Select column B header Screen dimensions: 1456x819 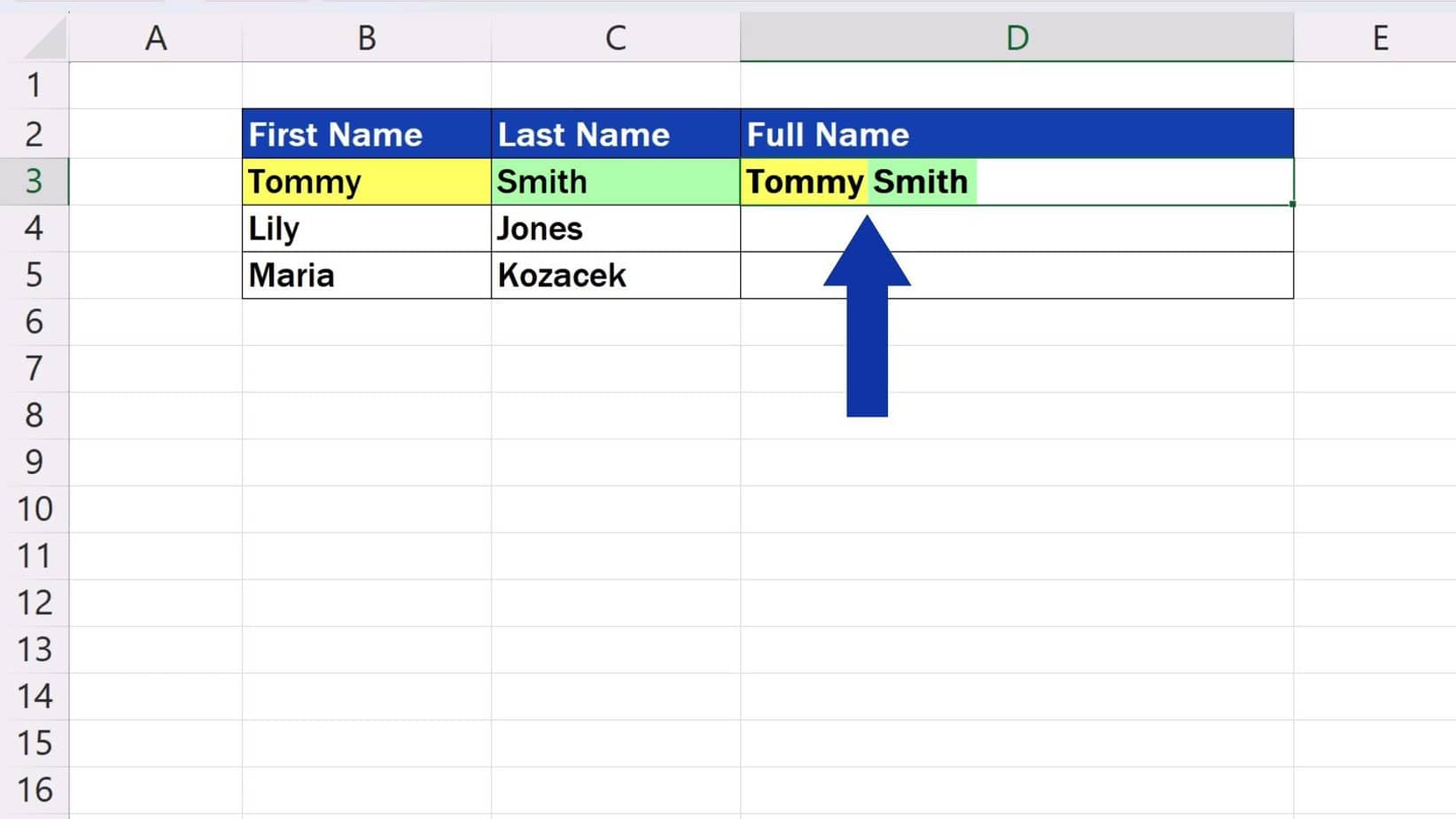366,38
